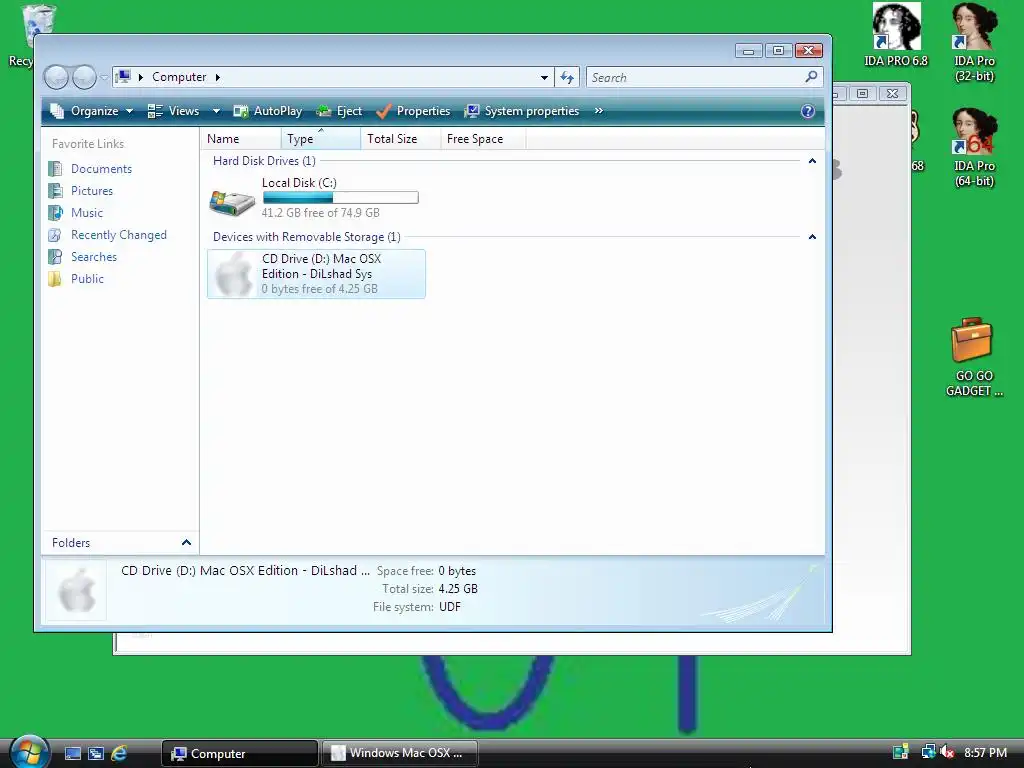Switch to Windows Mac OSX taskbar button
Viewport: 1024px width, 768px height.
(400, 753)
